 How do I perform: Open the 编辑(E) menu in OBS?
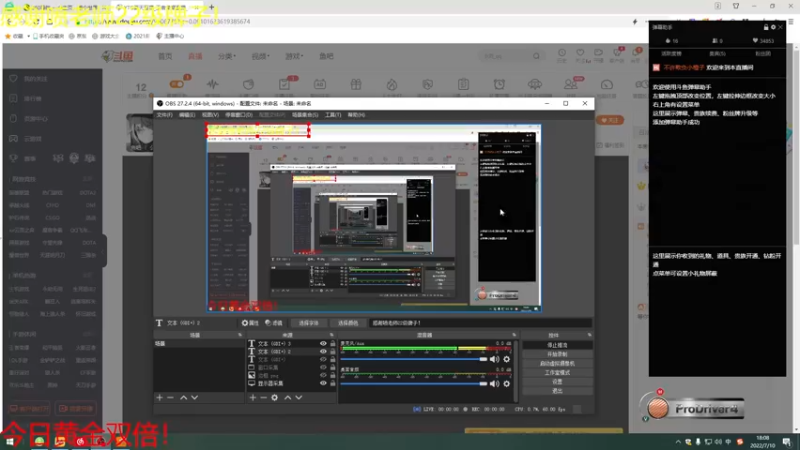187,115
